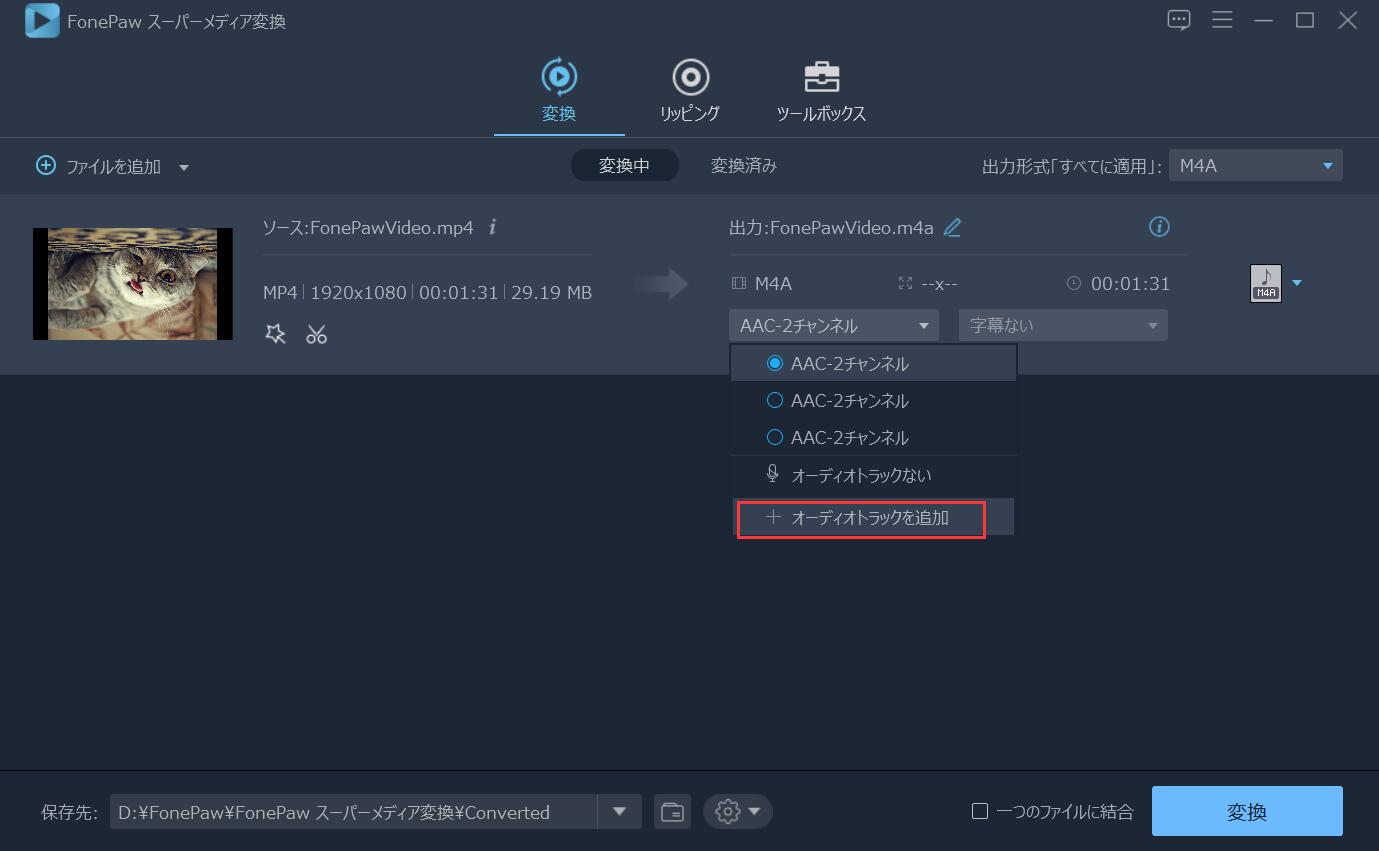1379x851 pixels.
Task: Click the FonePaw app logo
Action: click(x=42, y=21)
